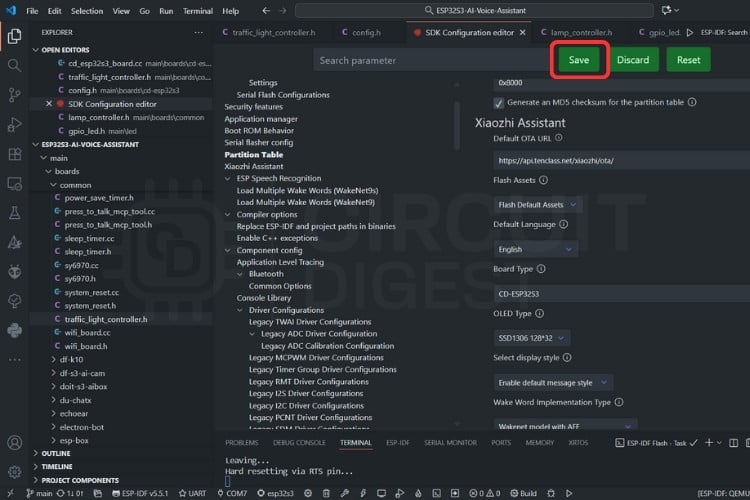Screen dimensions: 750x500
Task: Go back using the navigation arrow
Action: (266, 11)
